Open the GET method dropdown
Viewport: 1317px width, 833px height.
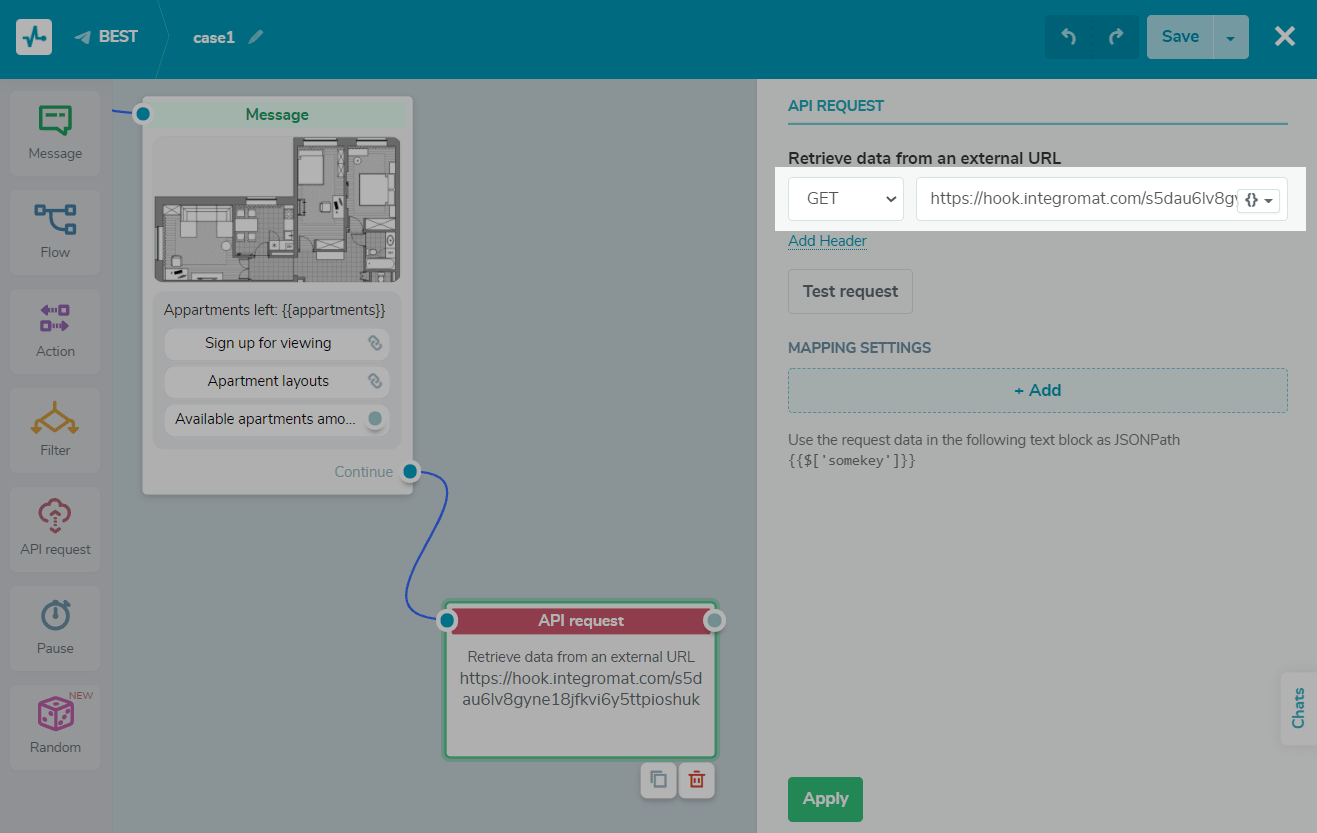click(846, 199)
